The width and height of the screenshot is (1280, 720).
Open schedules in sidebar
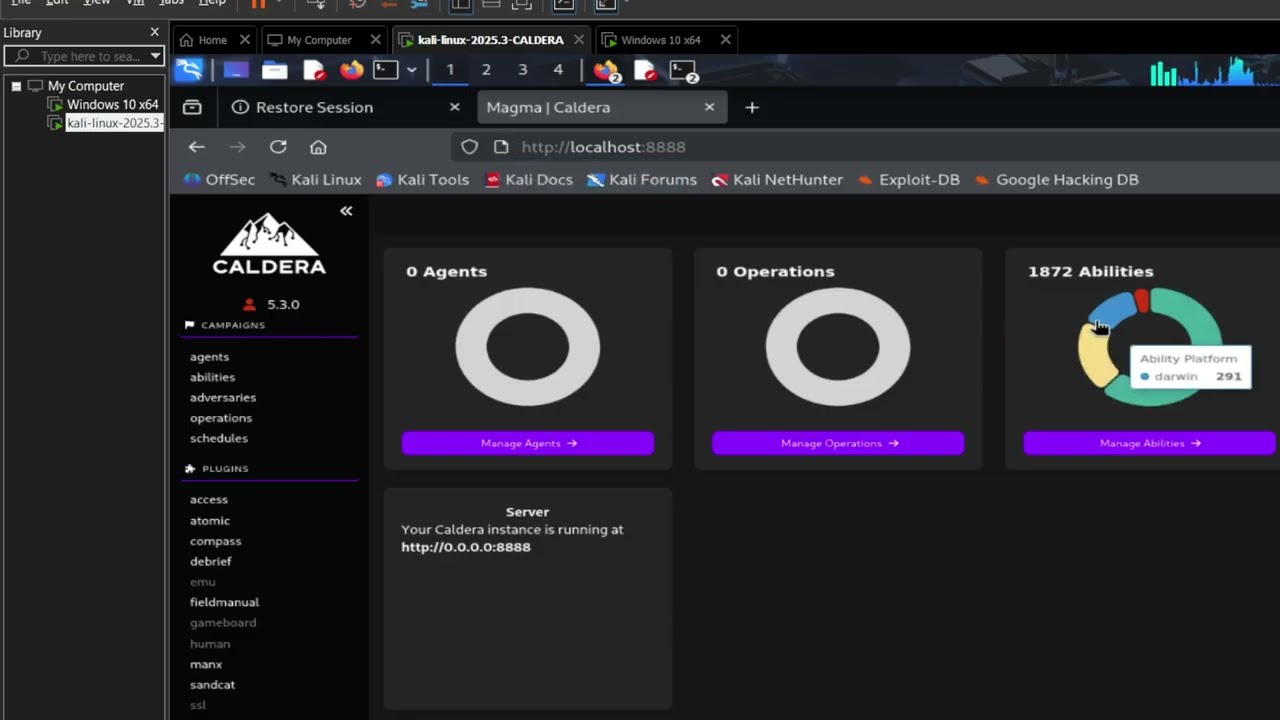(219, 439)
